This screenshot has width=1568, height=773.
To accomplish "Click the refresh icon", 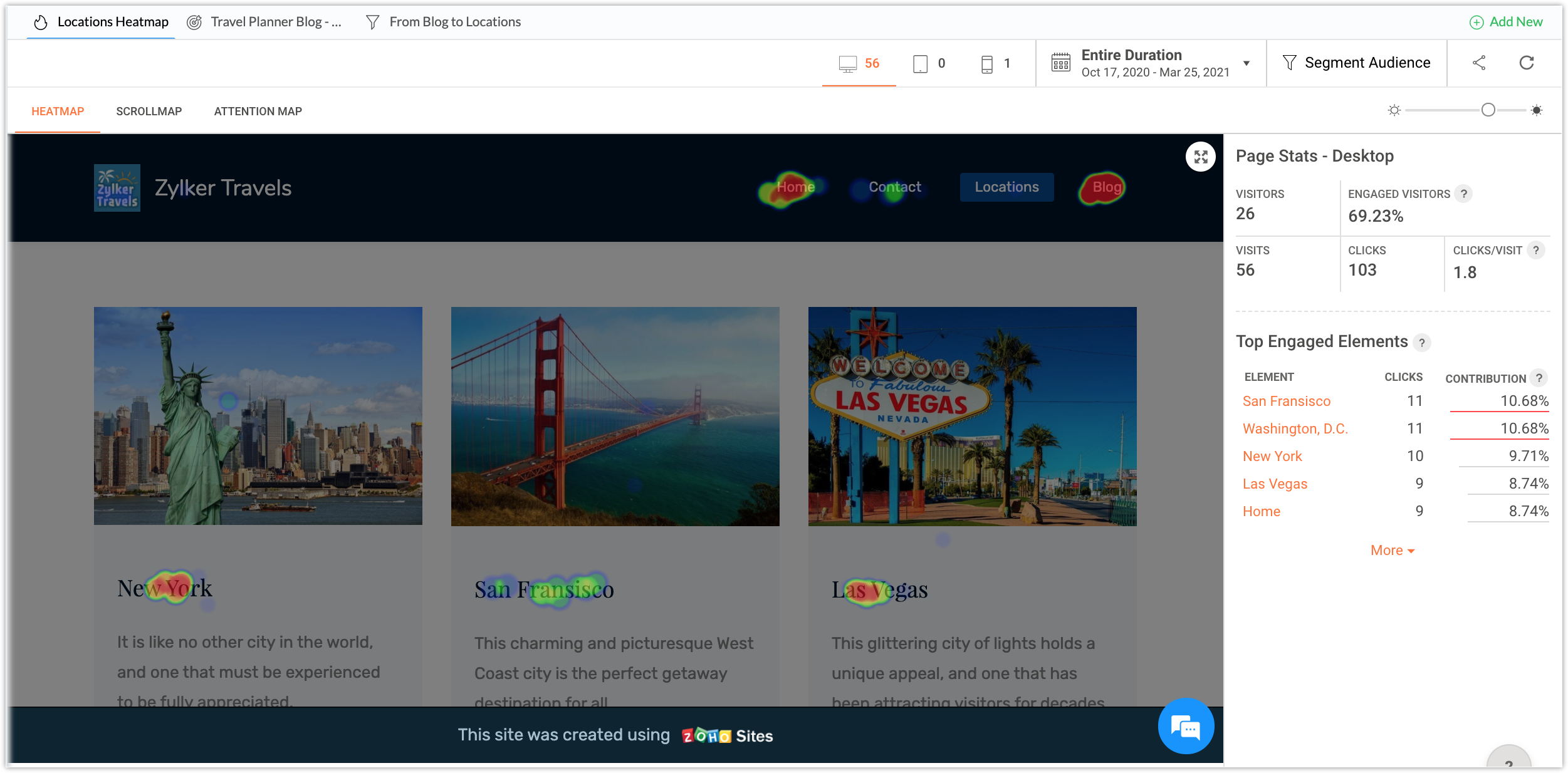I will (1527, 63).
